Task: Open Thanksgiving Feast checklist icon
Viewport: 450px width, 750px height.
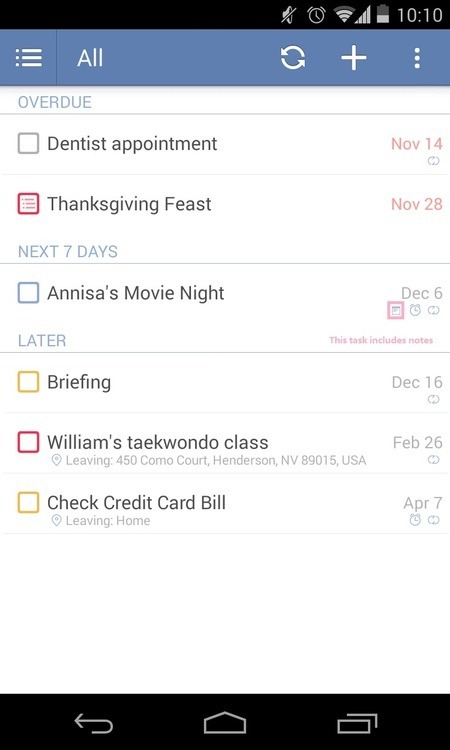Action: (x=28, y=204)
